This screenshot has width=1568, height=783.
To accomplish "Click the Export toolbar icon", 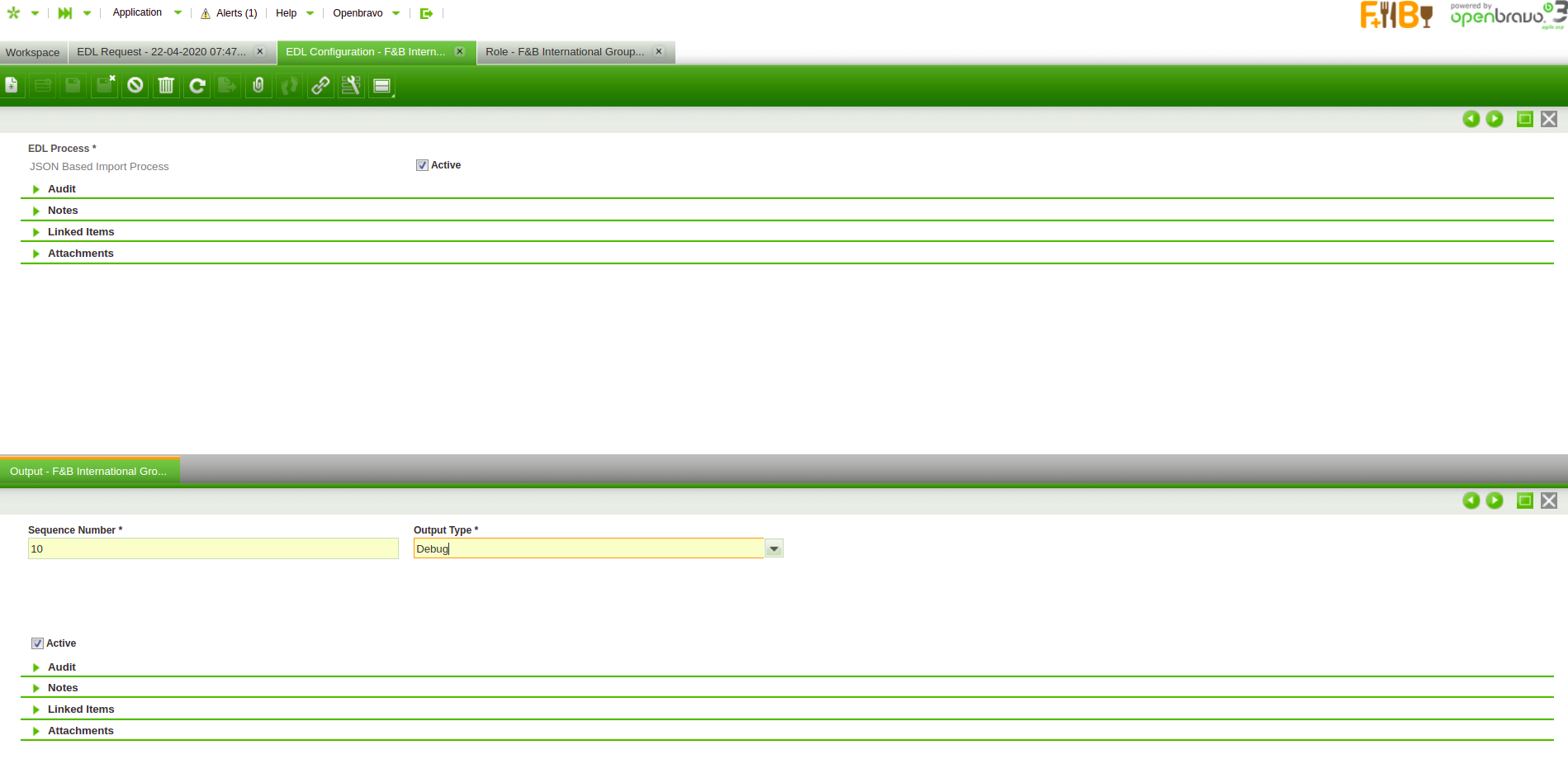I will (x=228, y=85).
